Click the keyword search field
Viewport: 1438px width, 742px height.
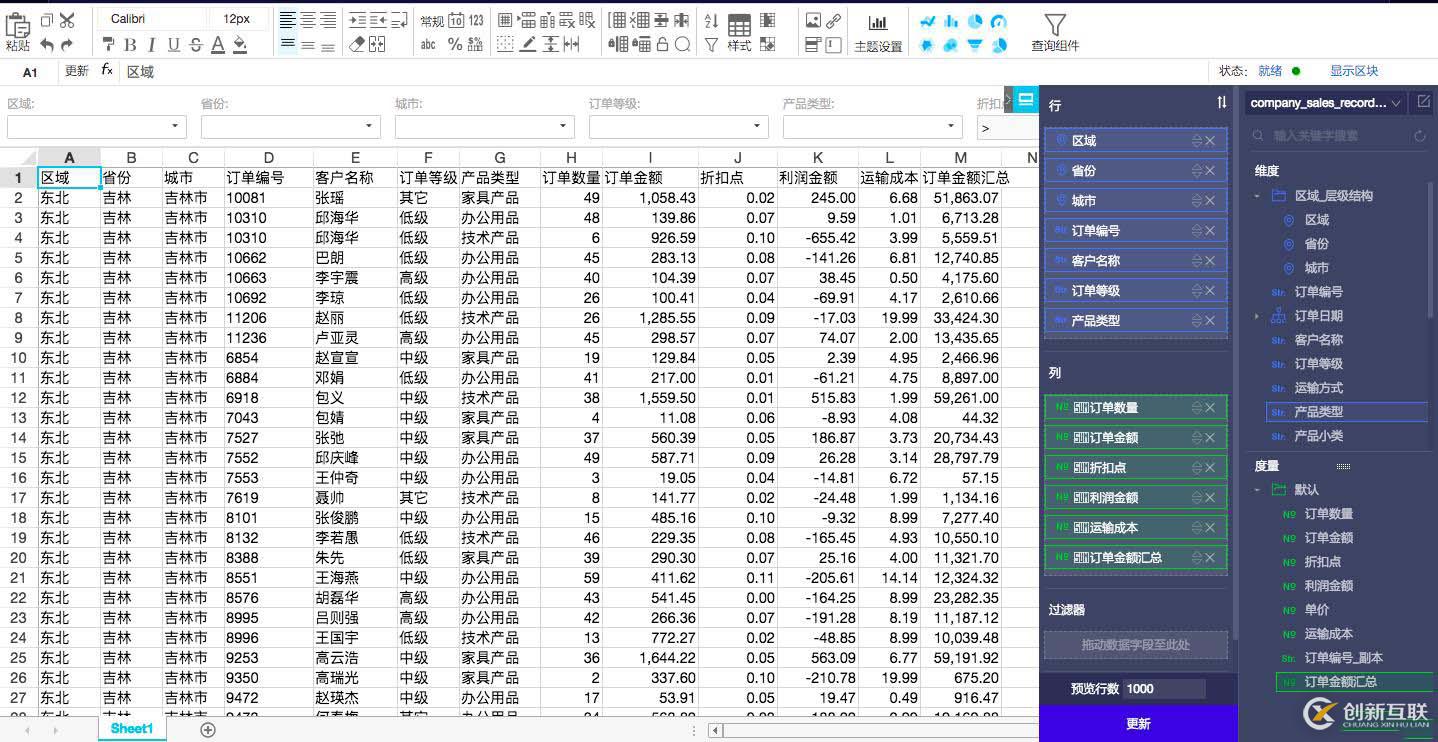[x=1341, y=136]
